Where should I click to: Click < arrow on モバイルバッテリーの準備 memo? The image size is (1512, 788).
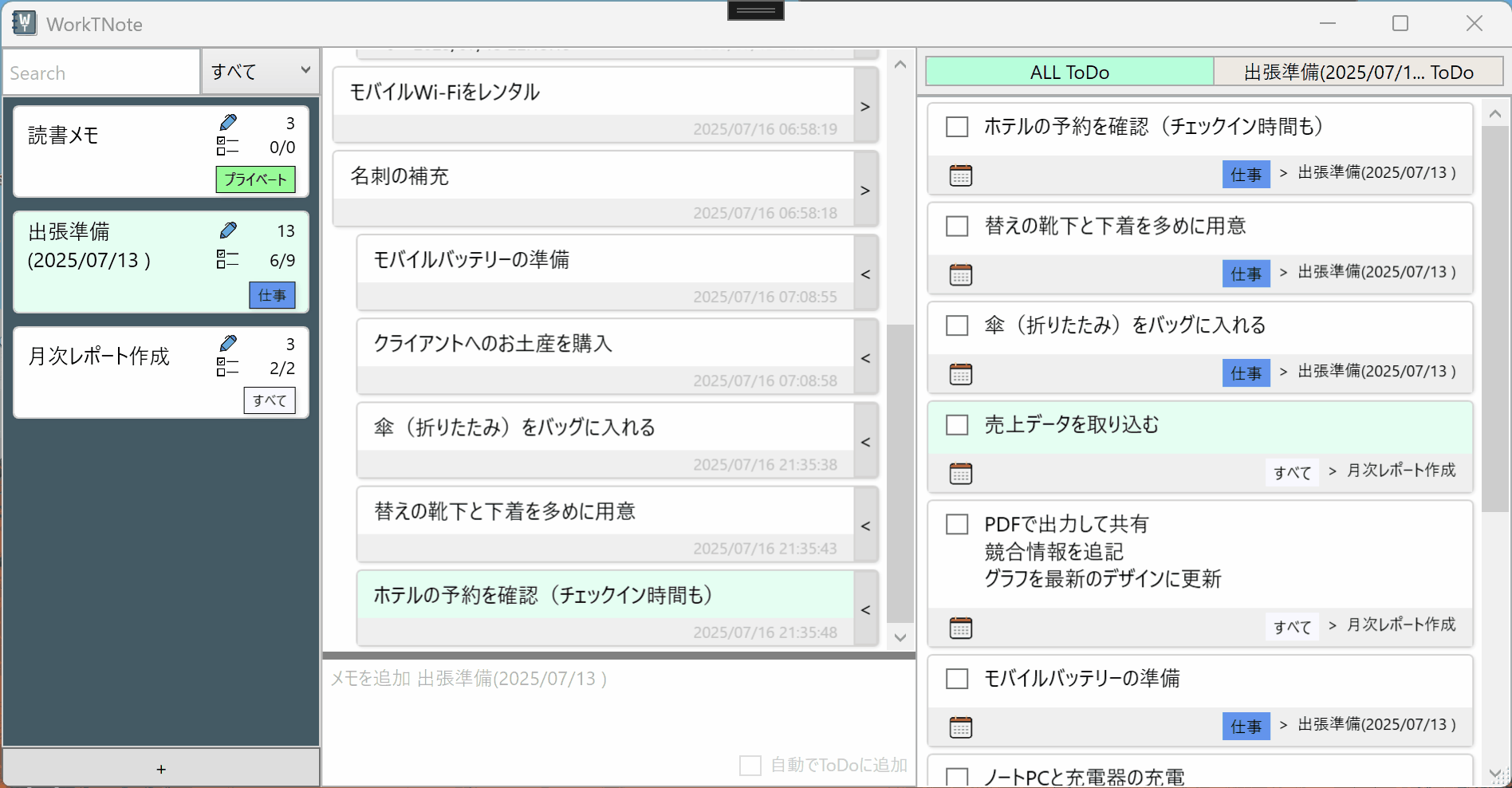[865, 274]
